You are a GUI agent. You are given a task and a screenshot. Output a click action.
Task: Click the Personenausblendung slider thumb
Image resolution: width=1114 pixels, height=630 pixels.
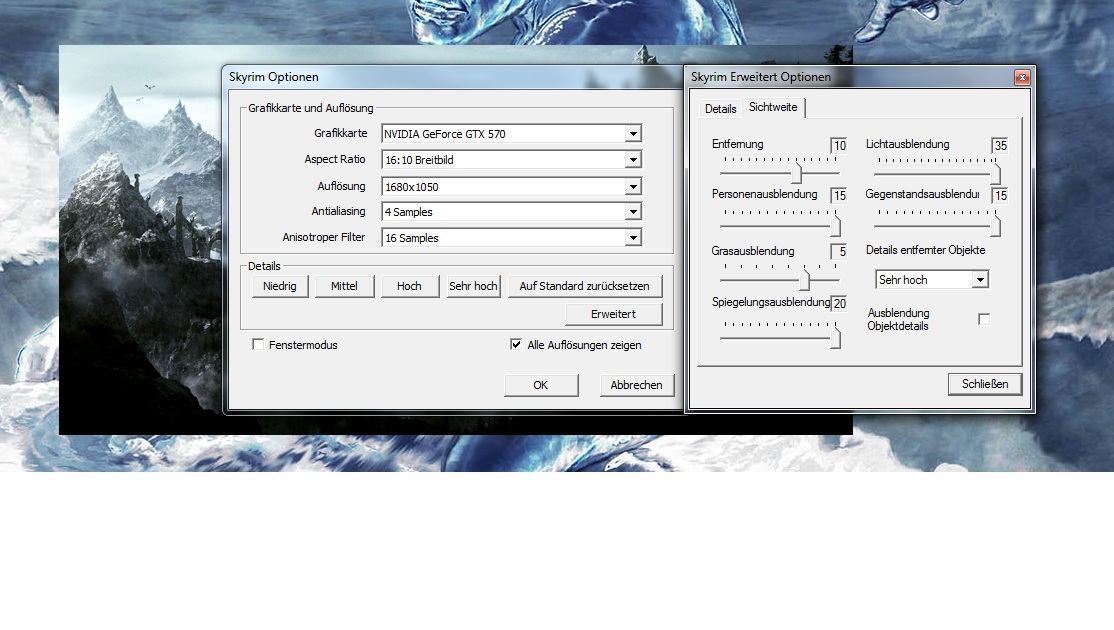pos(836,227)
